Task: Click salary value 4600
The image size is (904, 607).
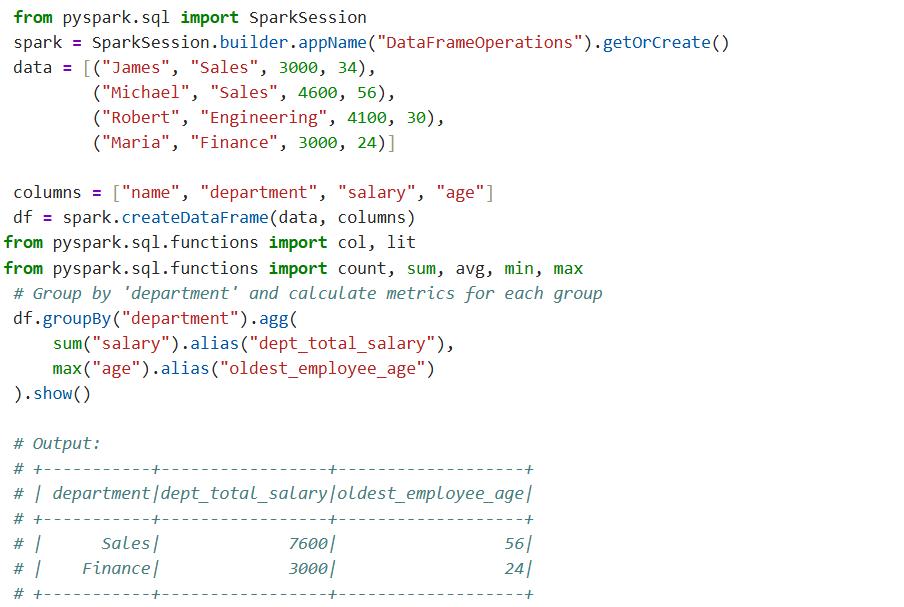Action: click(317, 93)
